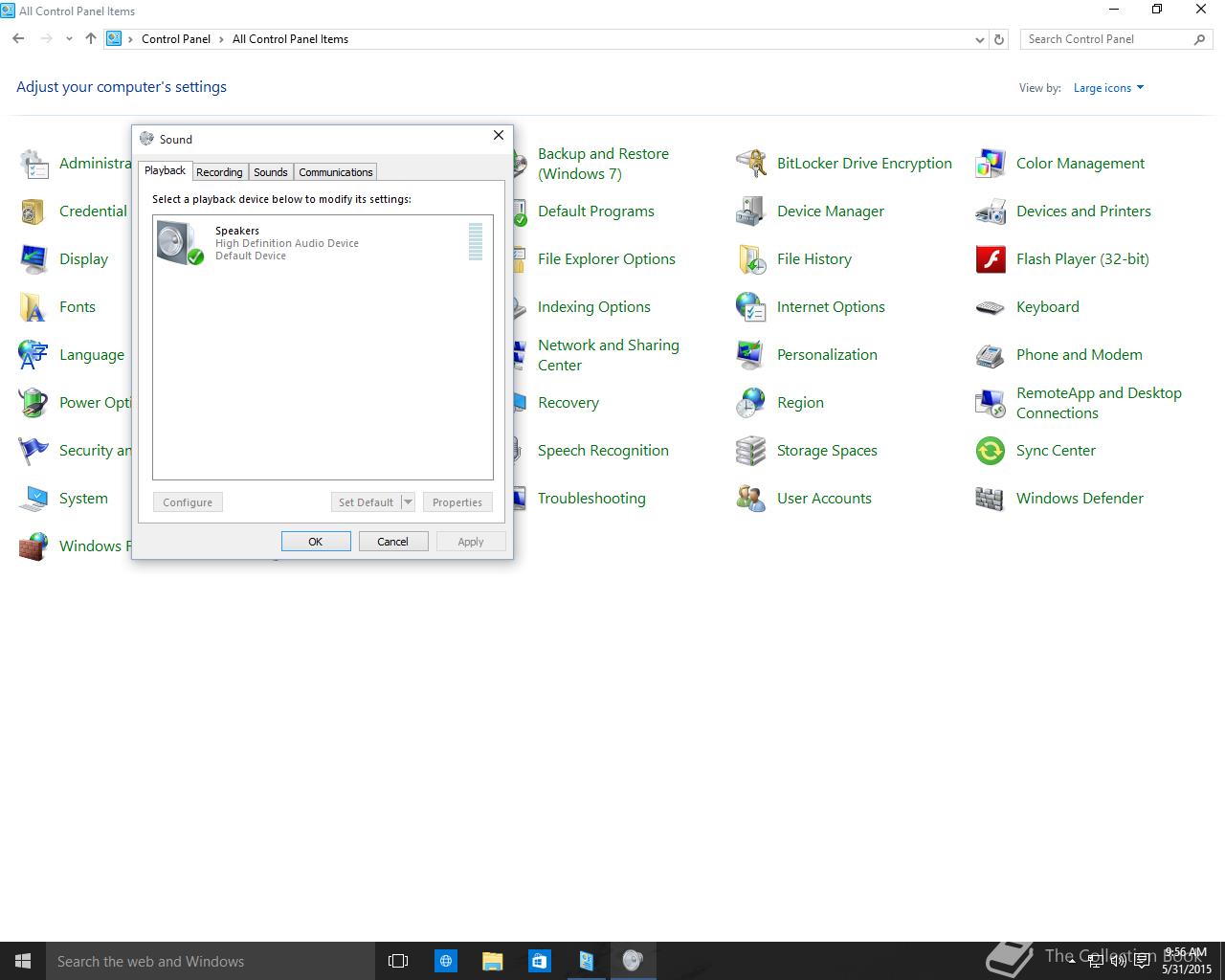Open the Flash Player (32-bit) icon
Image resolution: width=1225 pixels, height=980 pixels.
990,259
